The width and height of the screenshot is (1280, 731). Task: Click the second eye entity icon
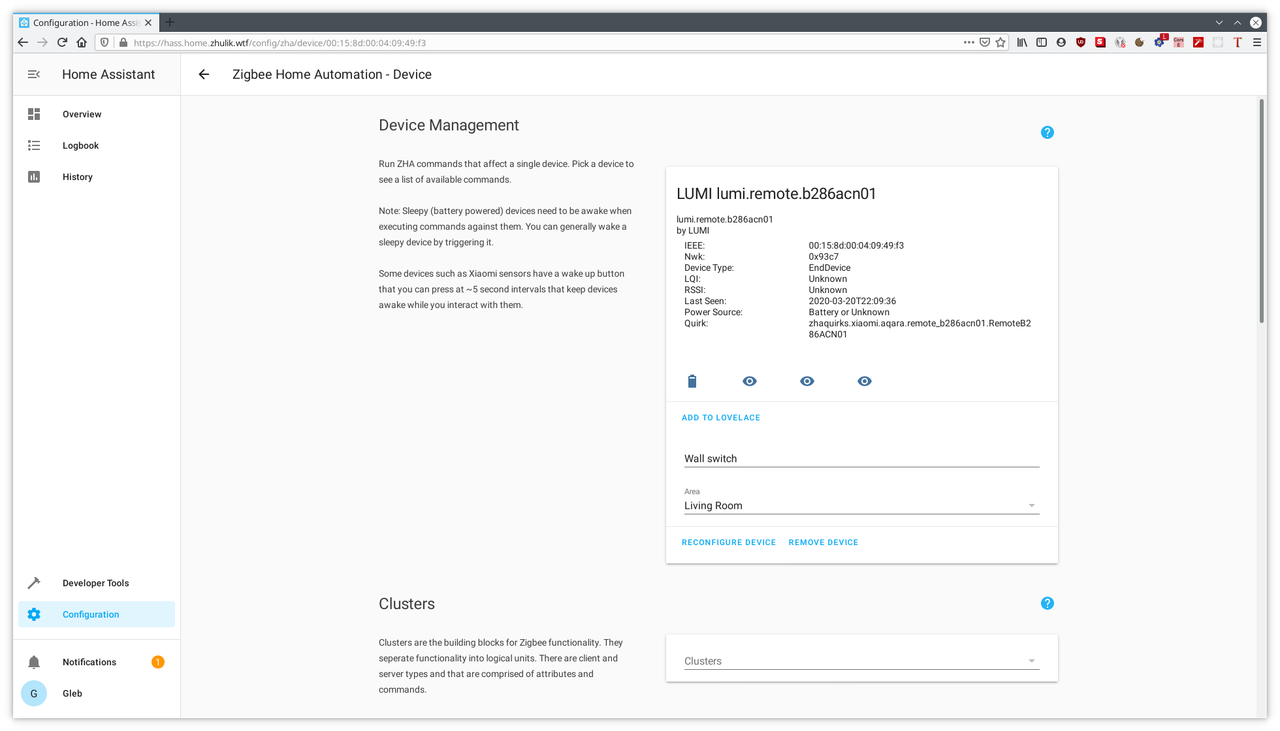point(807,381)
